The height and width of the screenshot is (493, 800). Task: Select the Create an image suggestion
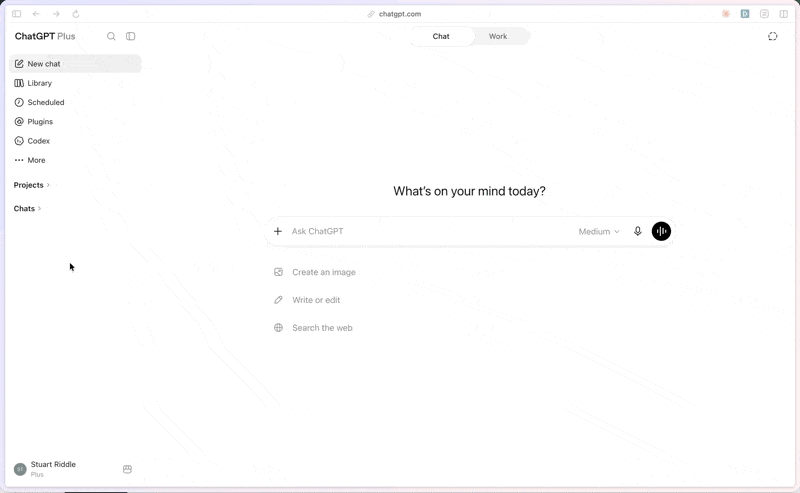pos(315,272)
